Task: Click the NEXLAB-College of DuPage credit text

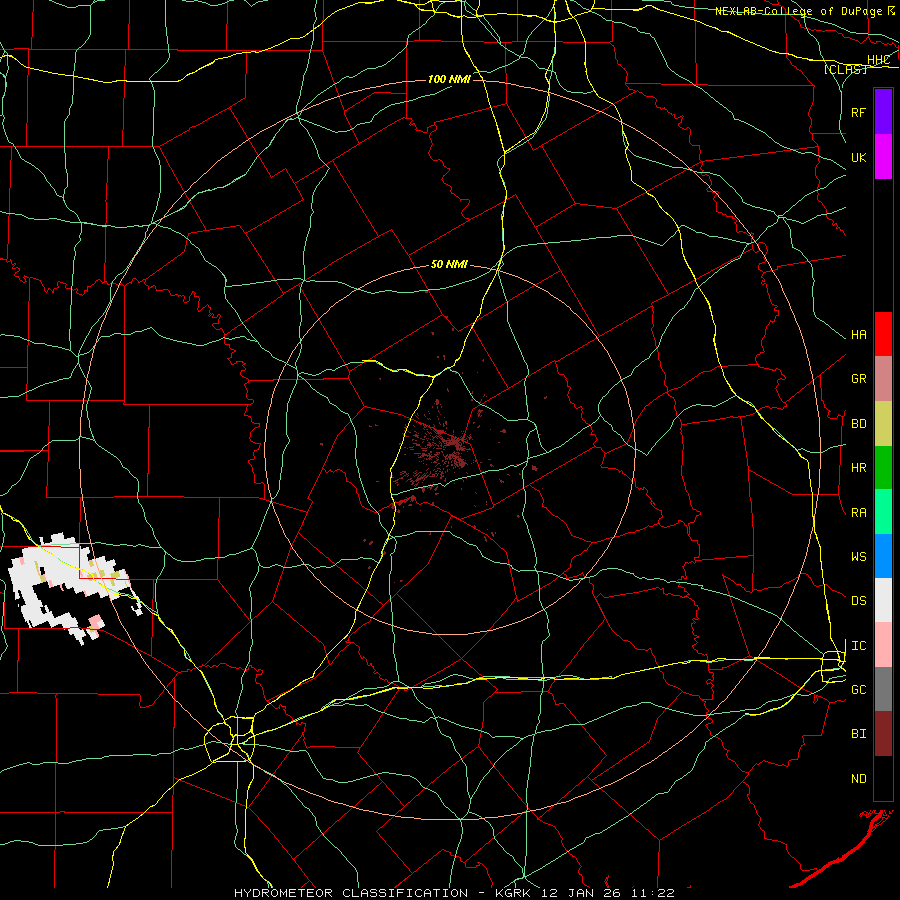Action: click(x=798, y=11)
